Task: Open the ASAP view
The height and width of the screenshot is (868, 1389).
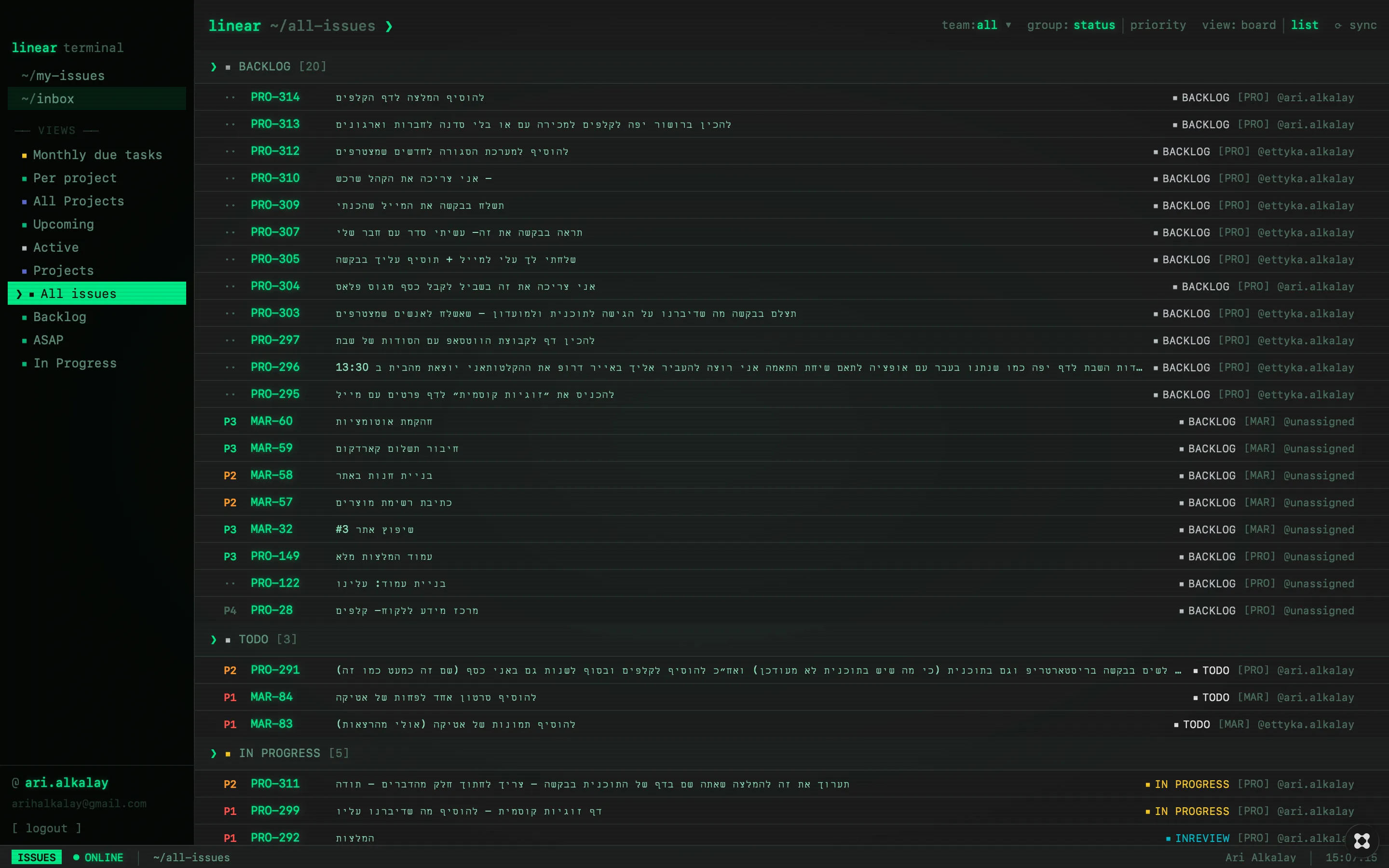Action: (x=96, y=340)
